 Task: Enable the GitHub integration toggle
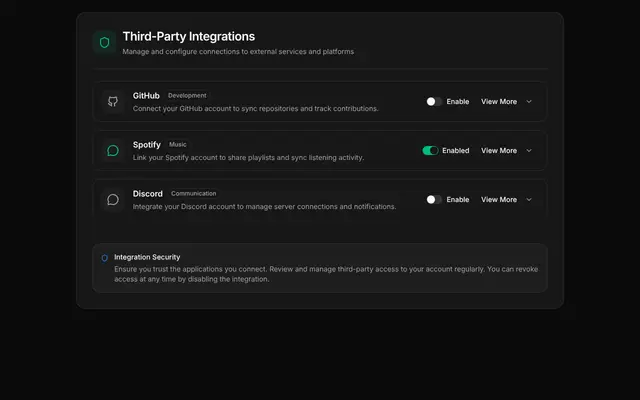click(x=434, y=102)
